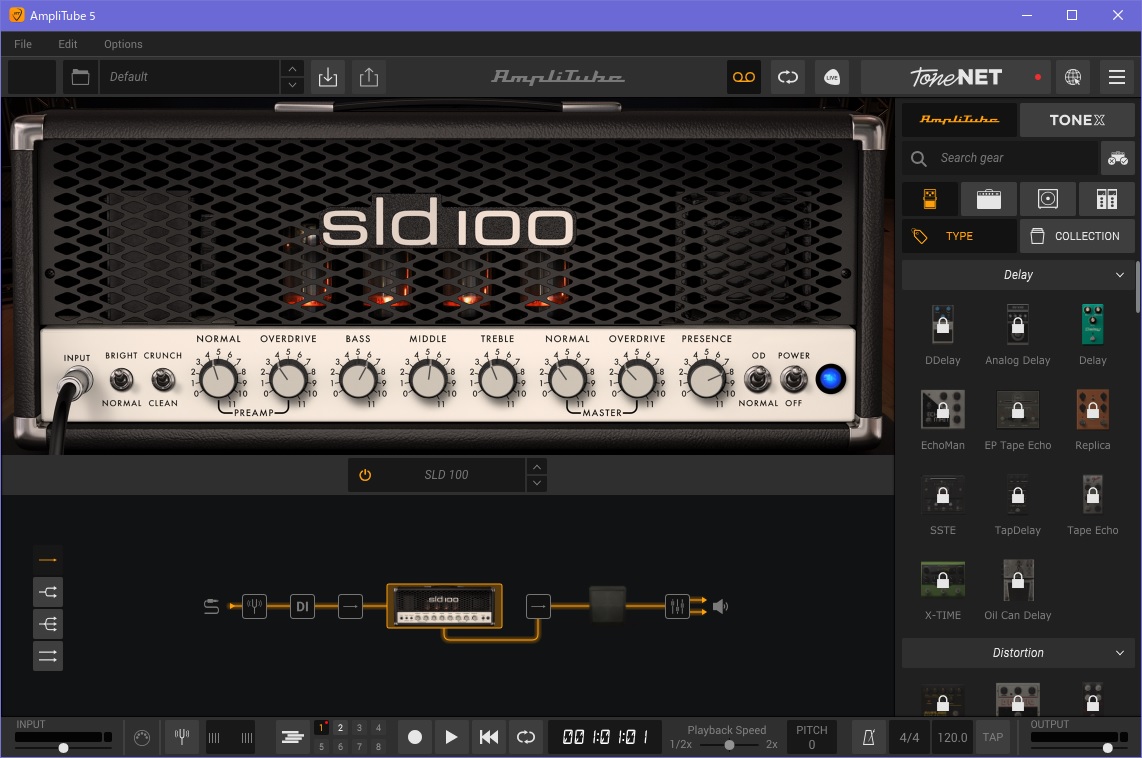Collapse the Delay gear section

pyautogui.click(x=1120, y=275)
